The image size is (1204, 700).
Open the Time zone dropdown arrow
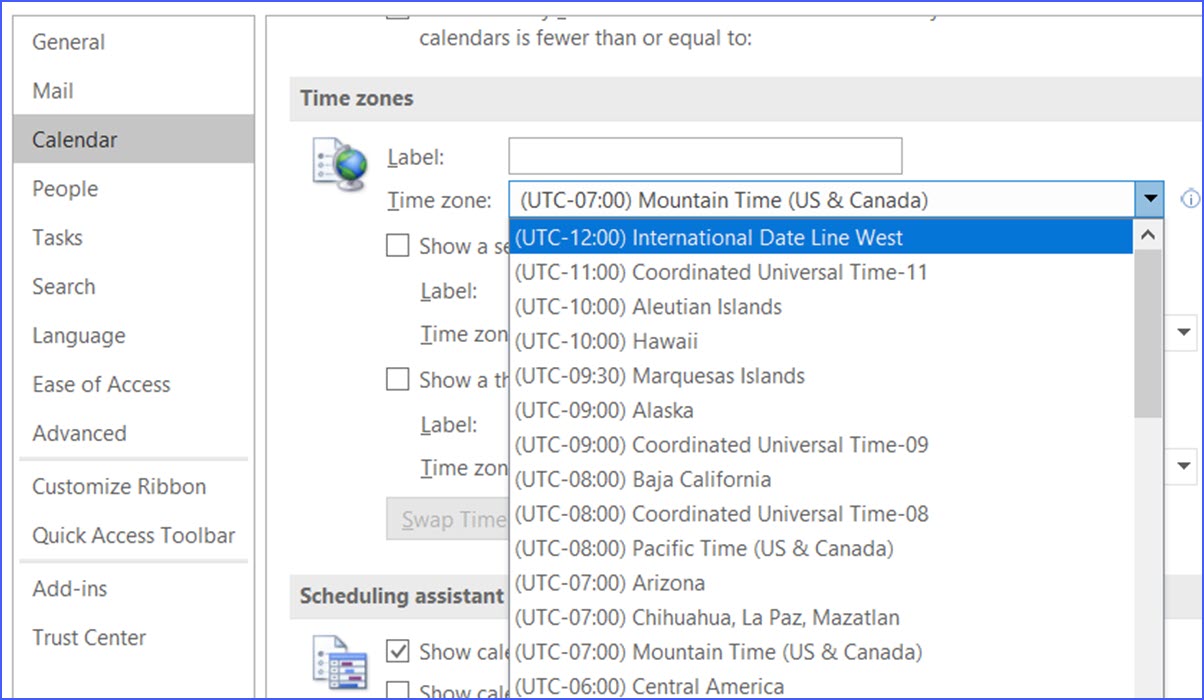(1148, 199)
